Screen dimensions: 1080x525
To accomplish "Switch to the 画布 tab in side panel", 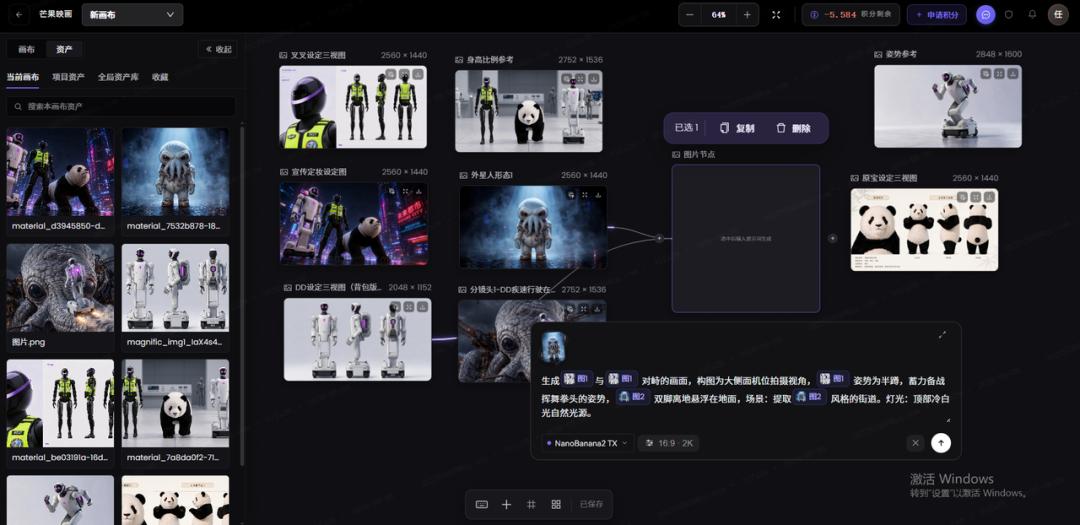I will (26, 50).
